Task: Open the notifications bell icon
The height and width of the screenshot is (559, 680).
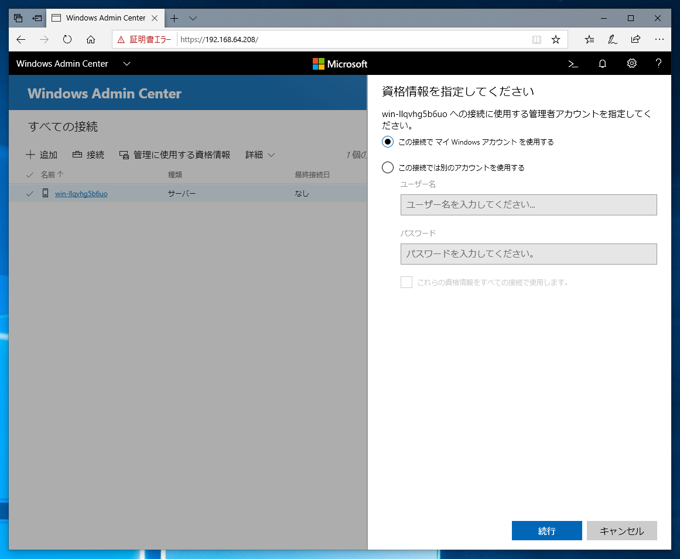Action: tap(602, 64)
